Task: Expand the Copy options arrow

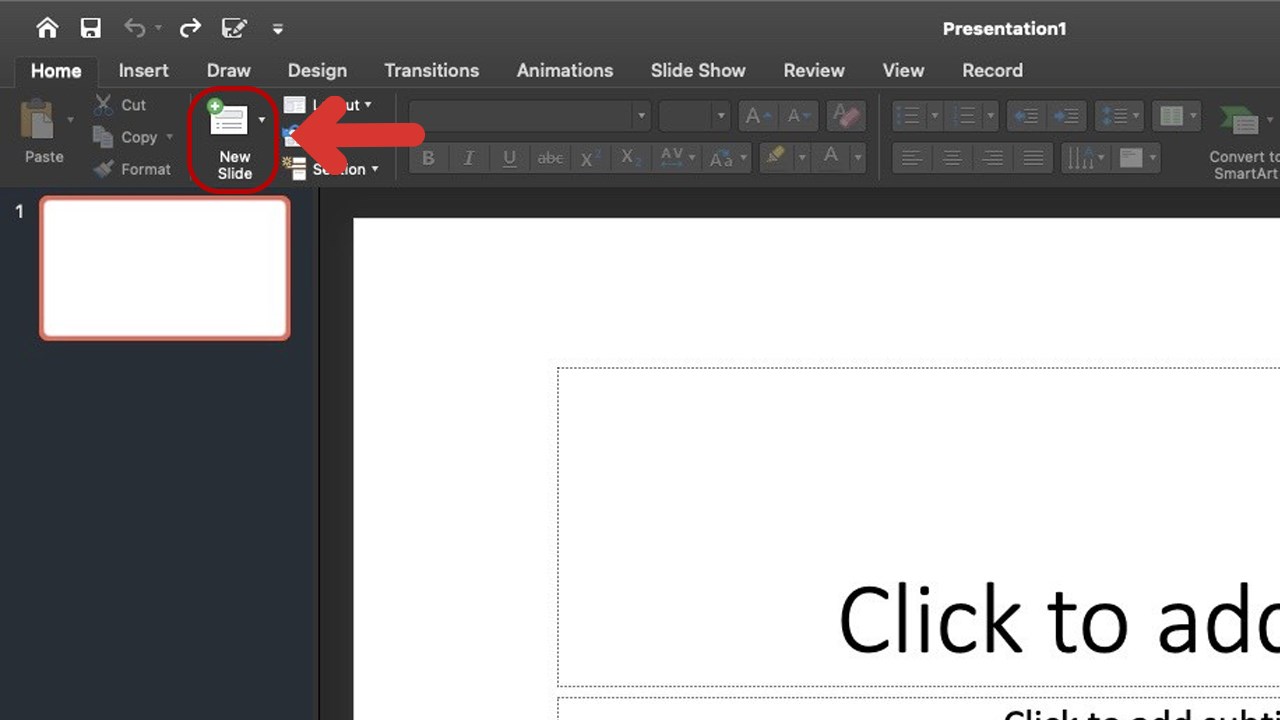Action: click(x=169, y=137)
